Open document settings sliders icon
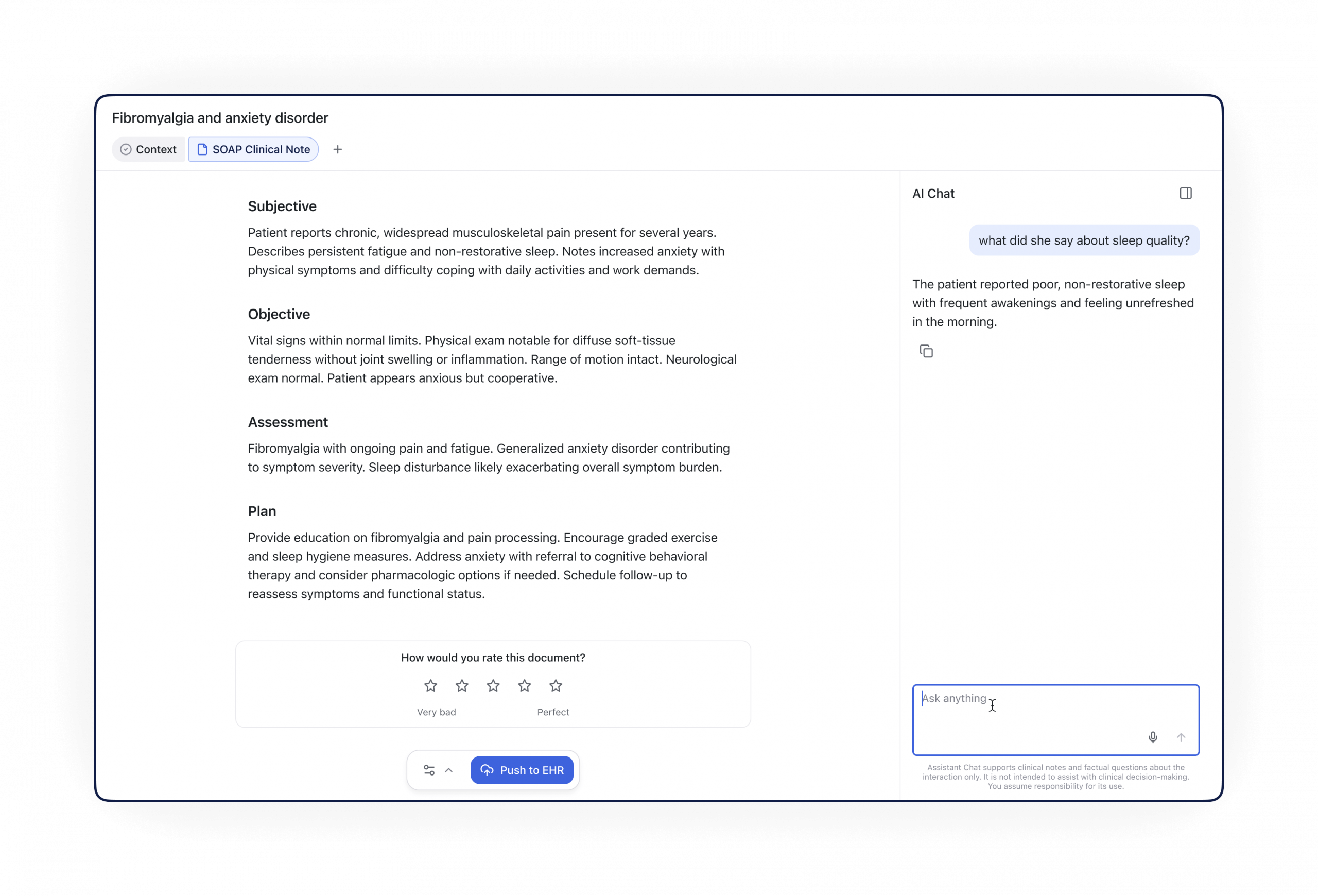This screenshot has width=1318, height=896. [429, 770]
